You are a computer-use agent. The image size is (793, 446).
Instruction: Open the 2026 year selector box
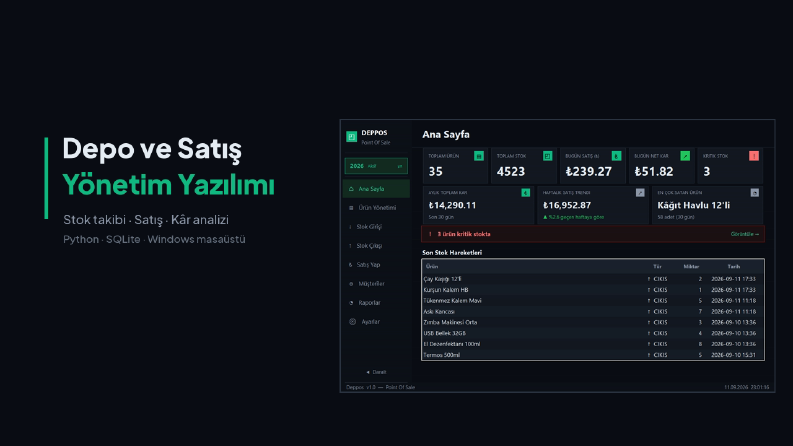click(376, 166)
